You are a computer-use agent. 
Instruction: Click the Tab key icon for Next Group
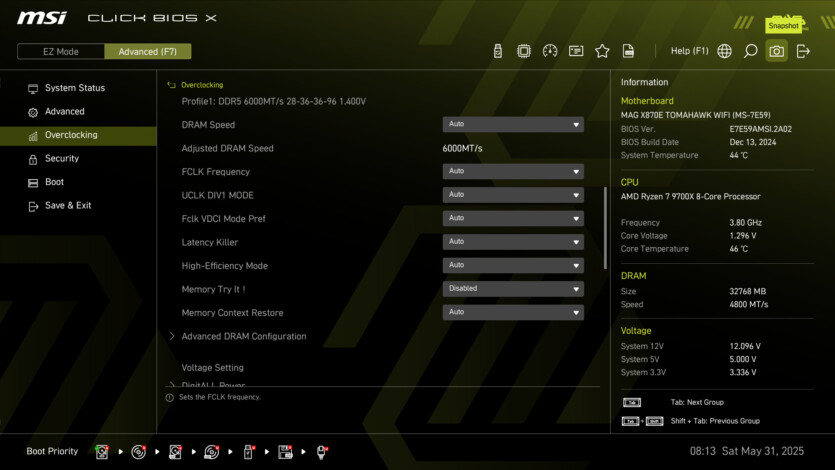632,402
